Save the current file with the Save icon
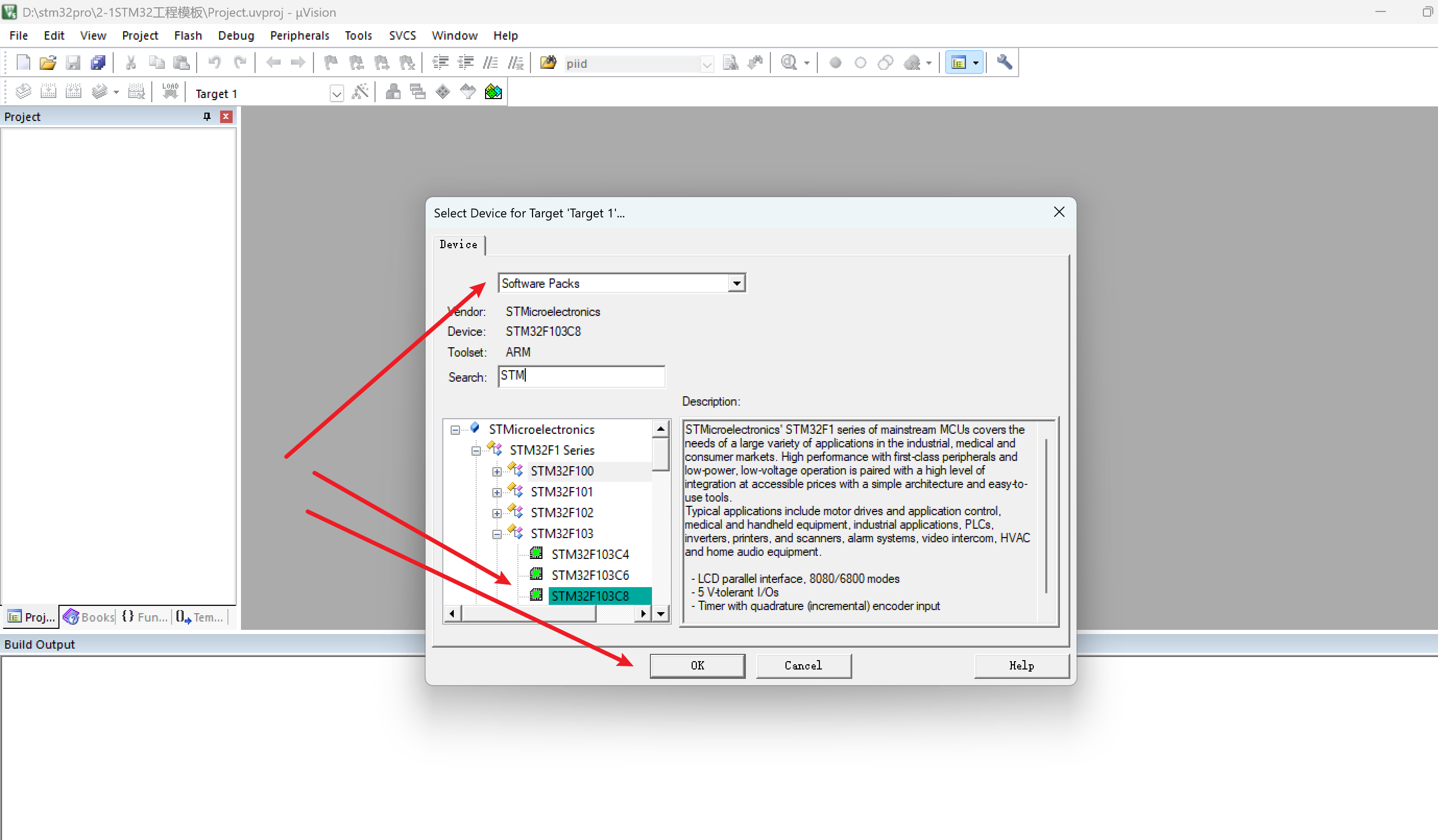The width and height of the screenshot is (1438, 840). (x=73, y=63)
